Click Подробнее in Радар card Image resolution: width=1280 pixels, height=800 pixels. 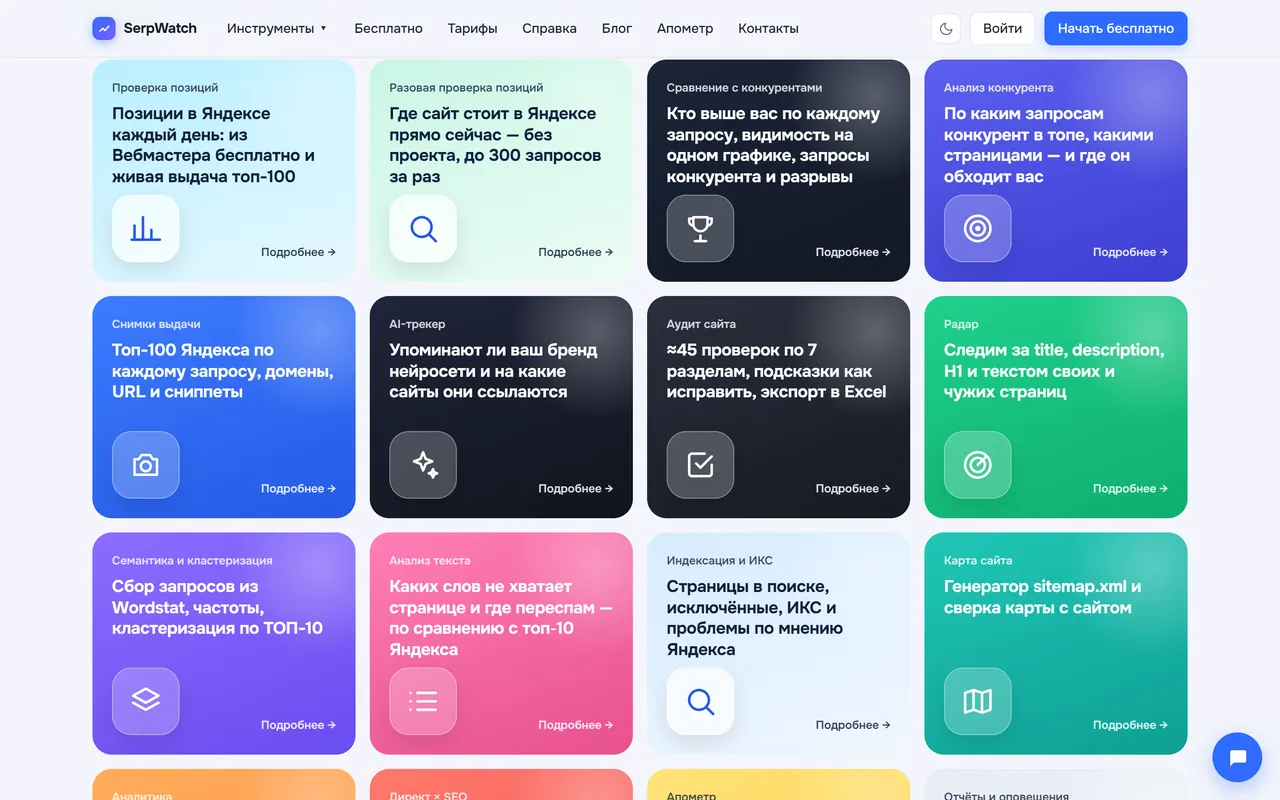coord(1130,489)
